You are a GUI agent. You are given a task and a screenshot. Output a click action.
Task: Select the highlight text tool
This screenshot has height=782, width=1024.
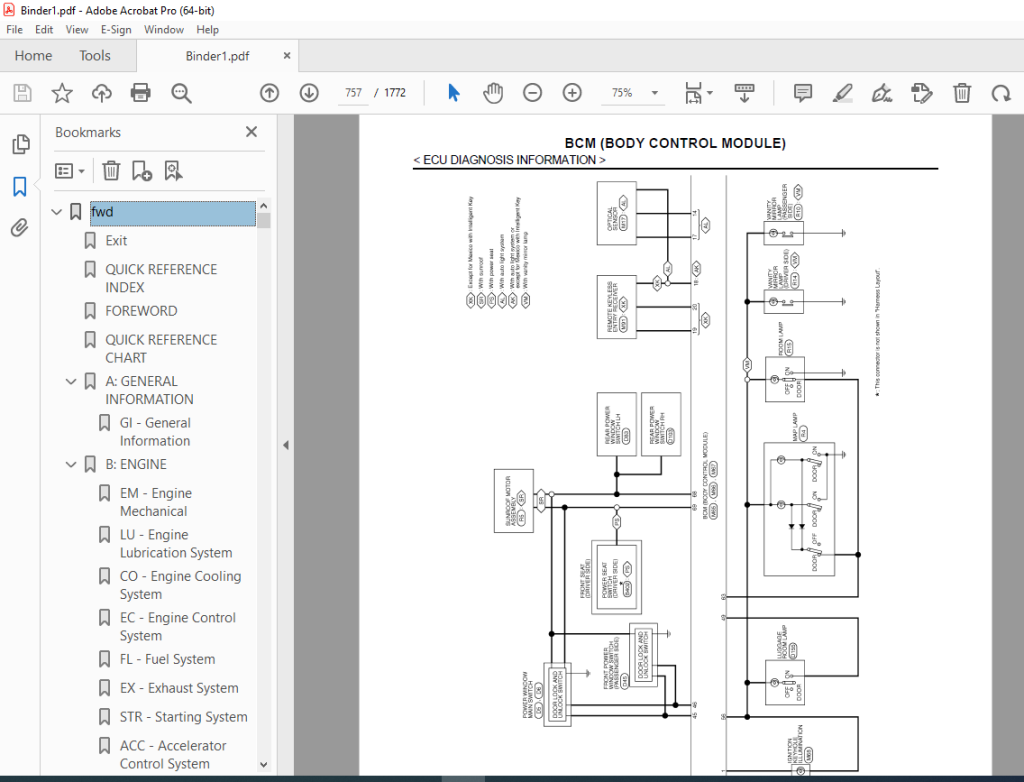(x=842, y=93)
